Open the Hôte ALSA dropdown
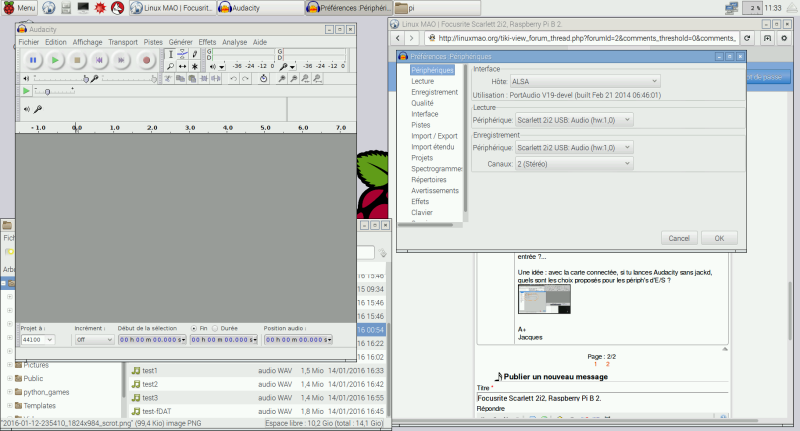This screenshot has width=800, height=431. [x=584, y=81]
